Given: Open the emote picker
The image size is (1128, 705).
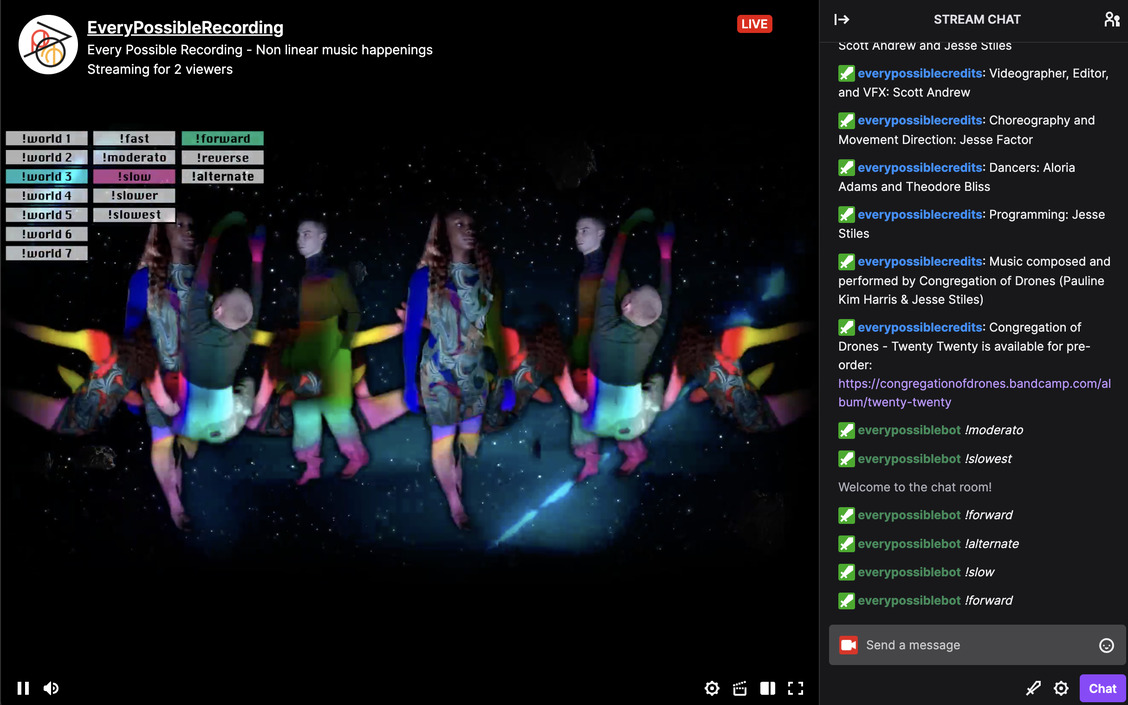Looking at the screenshot, I should pos(1106,645).
